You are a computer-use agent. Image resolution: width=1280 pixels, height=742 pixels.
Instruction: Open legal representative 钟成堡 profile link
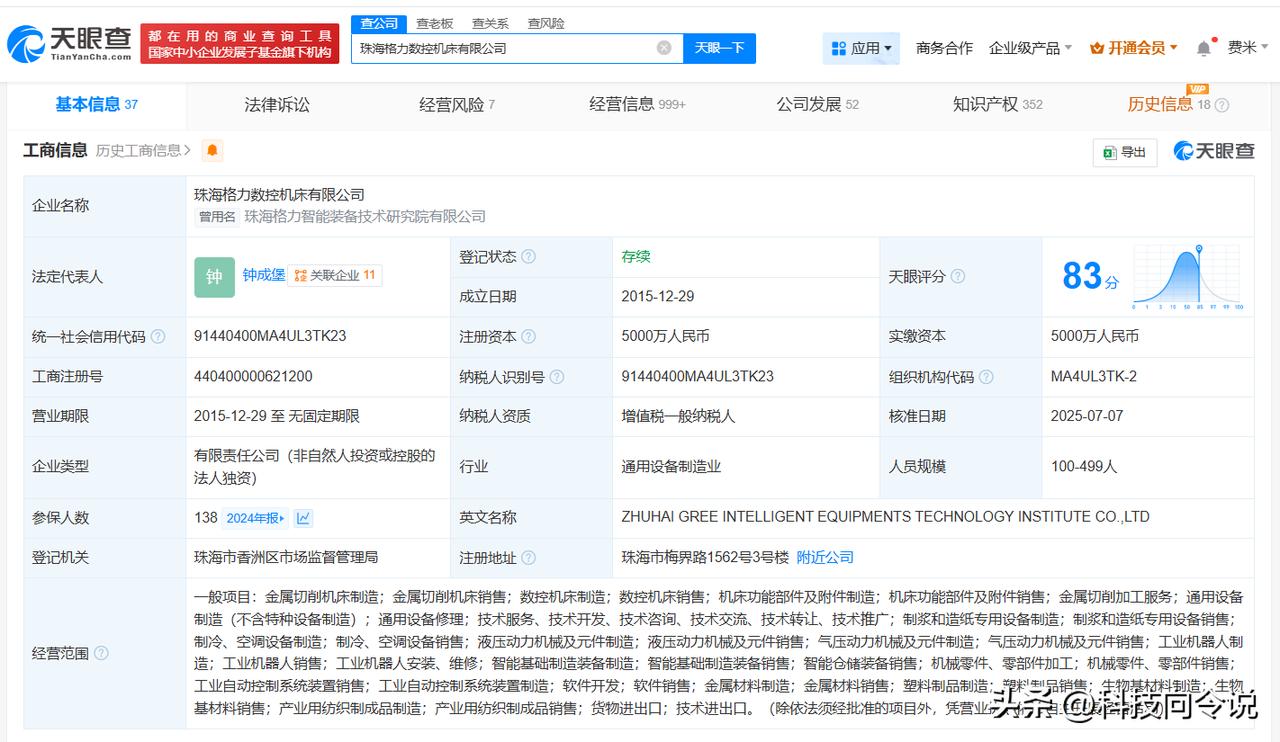click(263, 275)
